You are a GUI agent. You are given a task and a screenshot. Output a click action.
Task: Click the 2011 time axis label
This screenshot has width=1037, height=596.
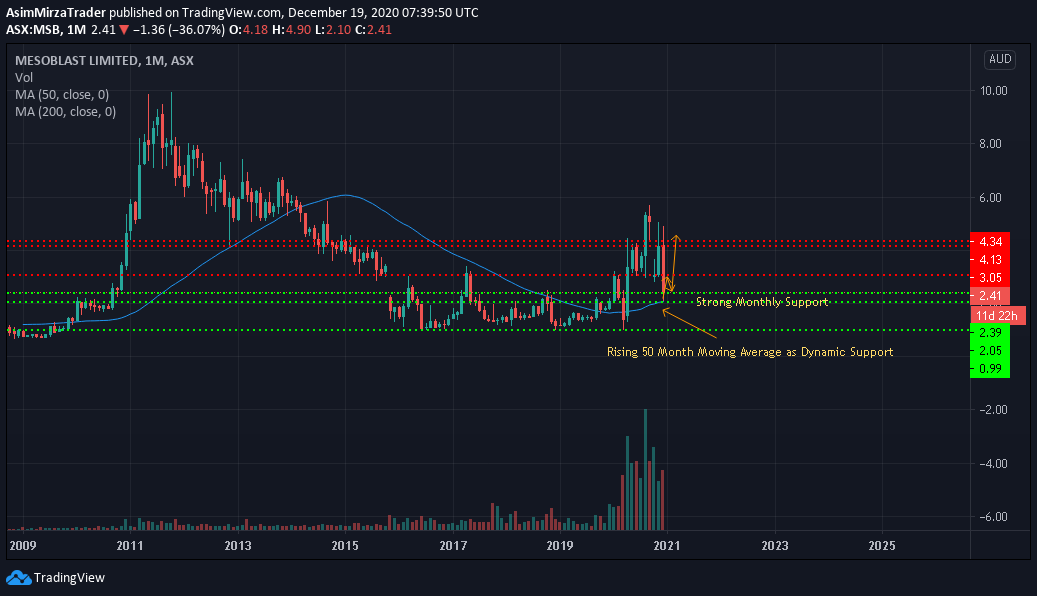point(130,546)
